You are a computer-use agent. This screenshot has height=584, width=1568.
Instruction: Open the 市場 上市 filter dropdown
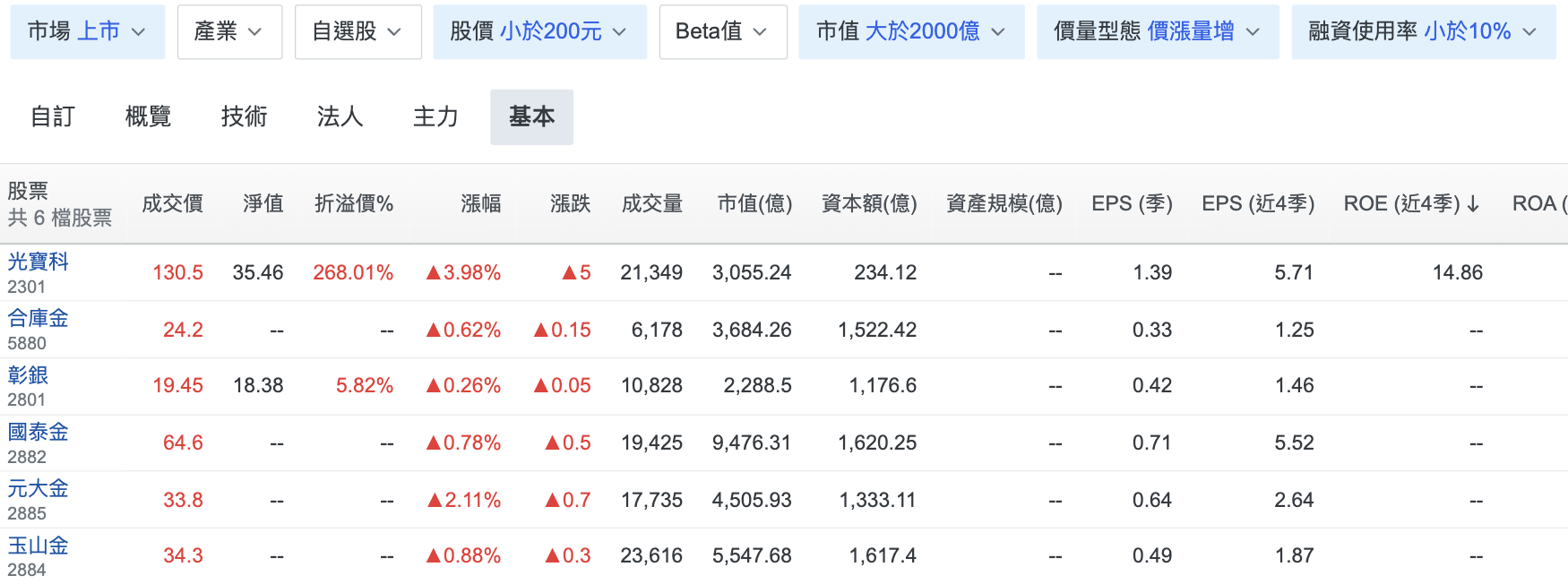click(x=88, y=31)
